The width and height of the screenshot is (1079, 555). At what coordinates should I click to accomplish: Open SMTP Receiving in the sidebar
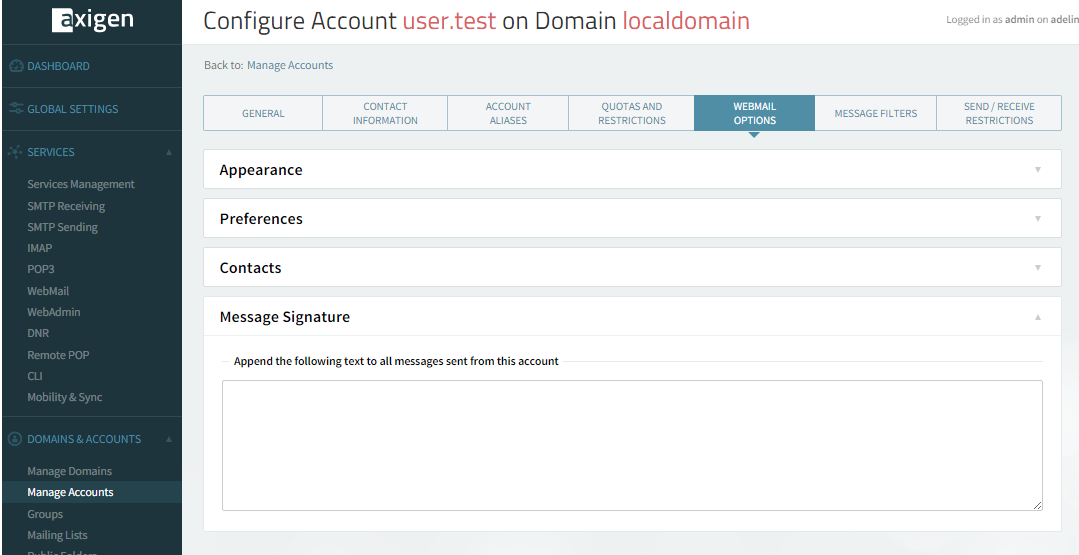click(66, 206)
